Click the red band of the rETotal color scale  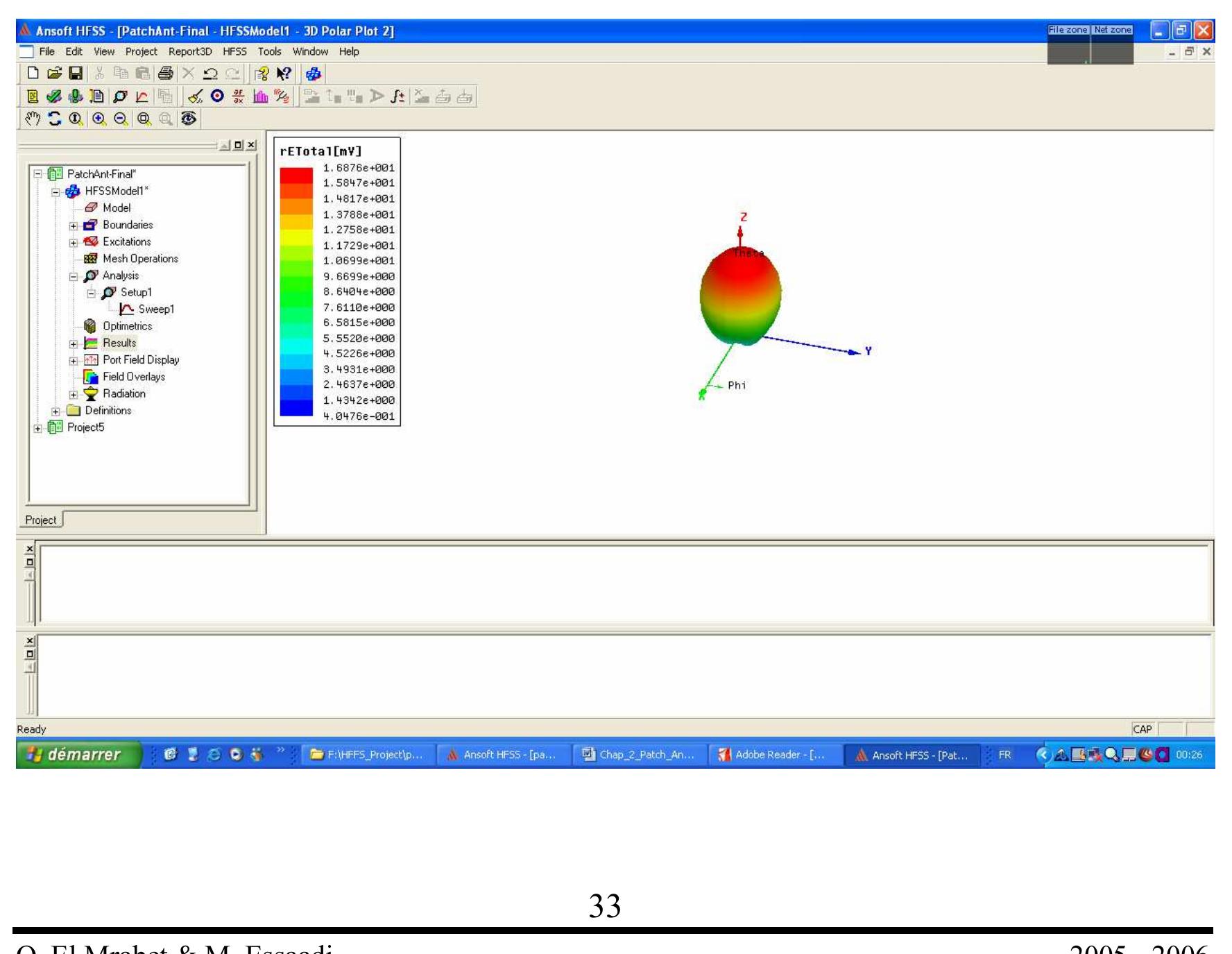296,175
